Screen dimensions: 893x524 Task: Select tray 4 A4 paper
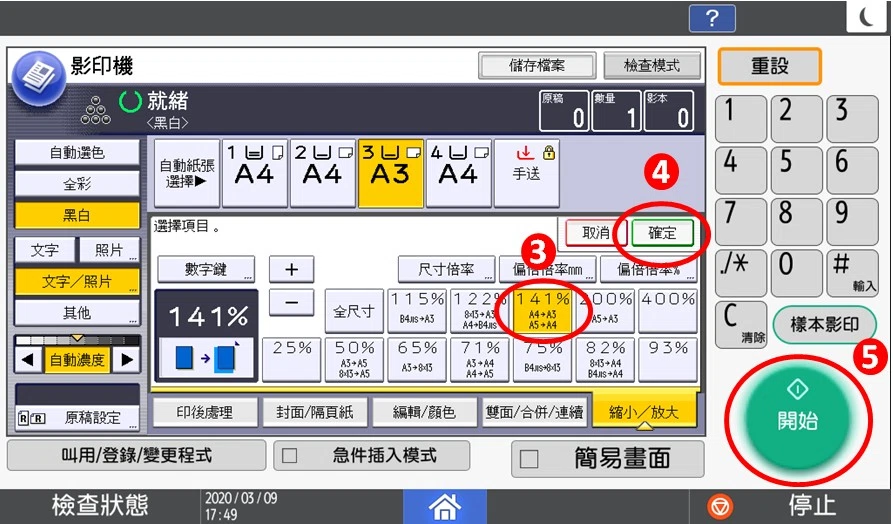pyautogui.click(x=458, y=173)
